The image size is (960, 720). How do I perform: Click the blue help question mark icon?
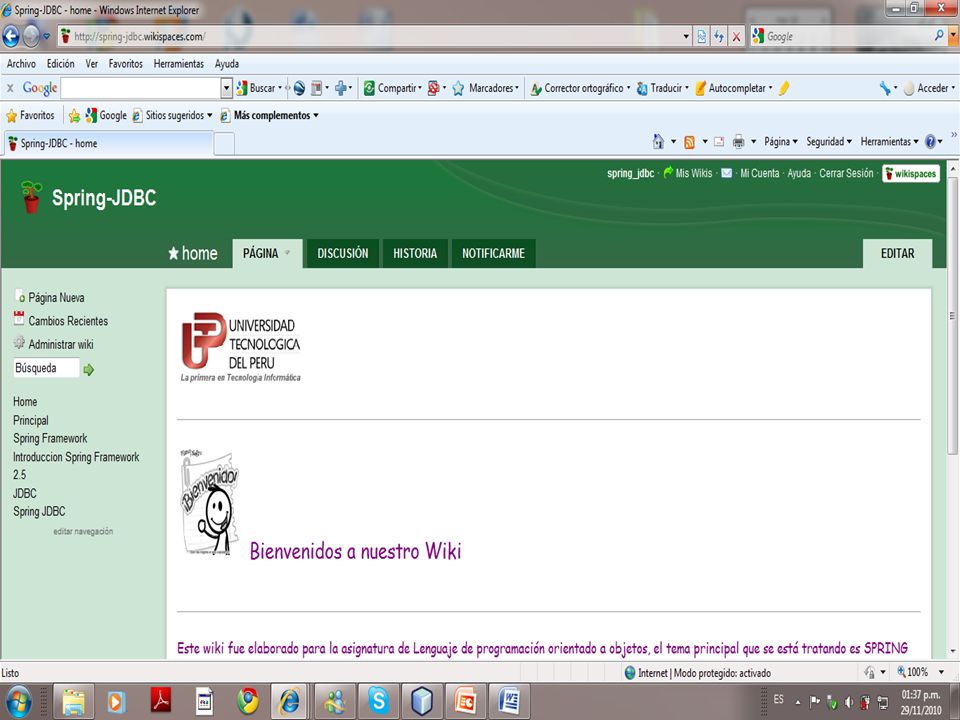pyautogui.click(x=930, y=141)
